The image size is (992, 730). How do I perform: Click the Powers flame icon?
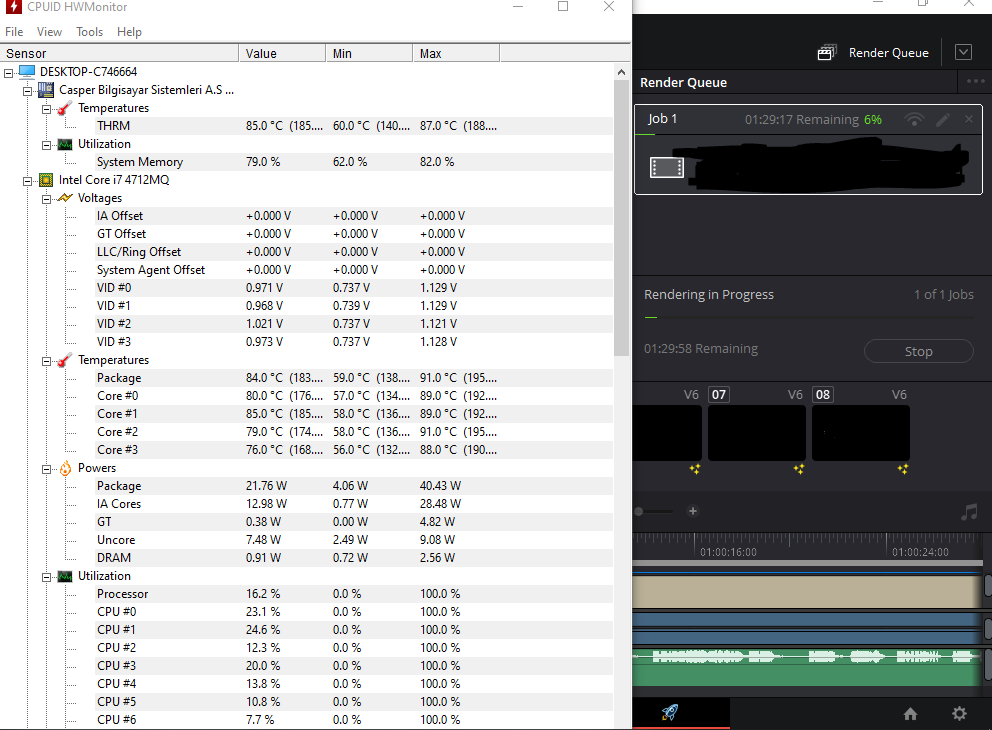pos(65,468)
